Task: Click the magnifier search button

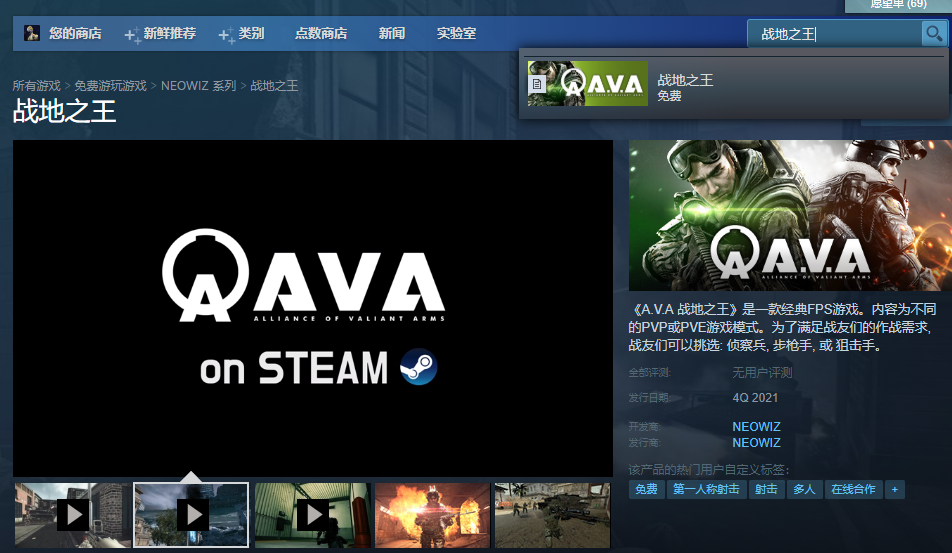Action: tap(934, 33)
